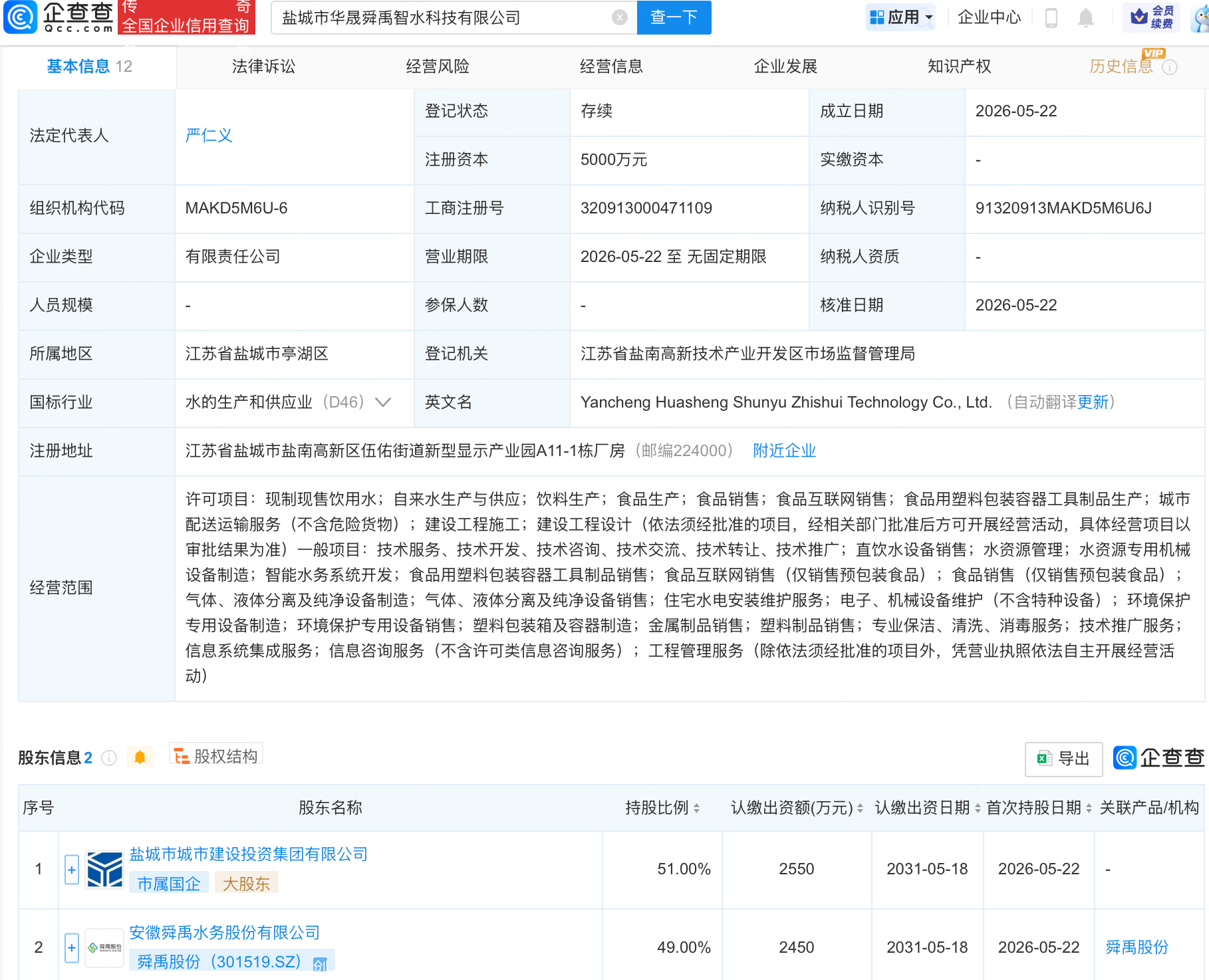Screen dimensions: 1209x980
Task: Click the 有限责任公司 enterprise type value
Action: click(x=233, y=257)
